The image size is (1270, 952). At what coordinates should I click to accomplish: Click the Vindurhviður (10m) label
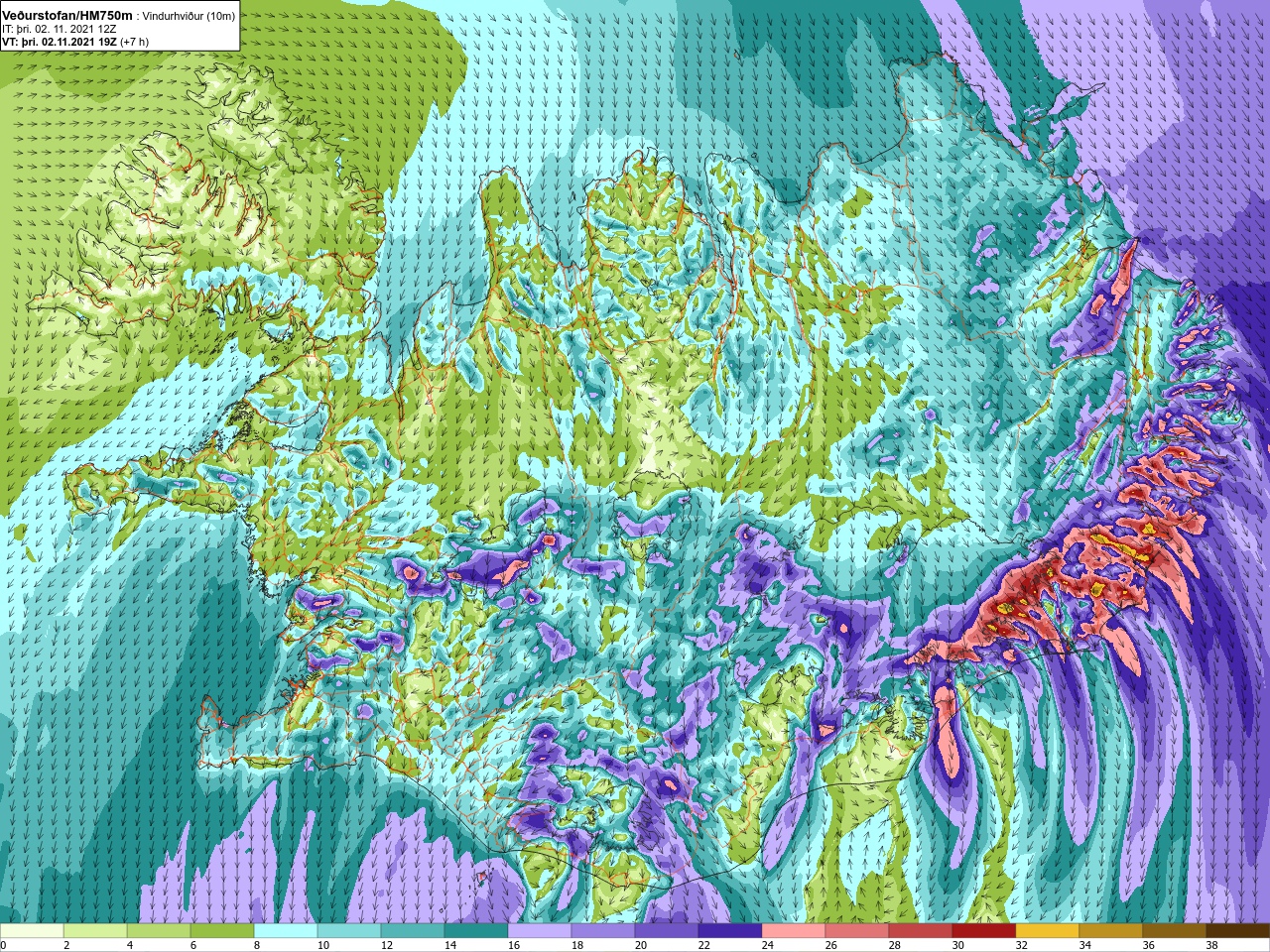tap(189, 15)
